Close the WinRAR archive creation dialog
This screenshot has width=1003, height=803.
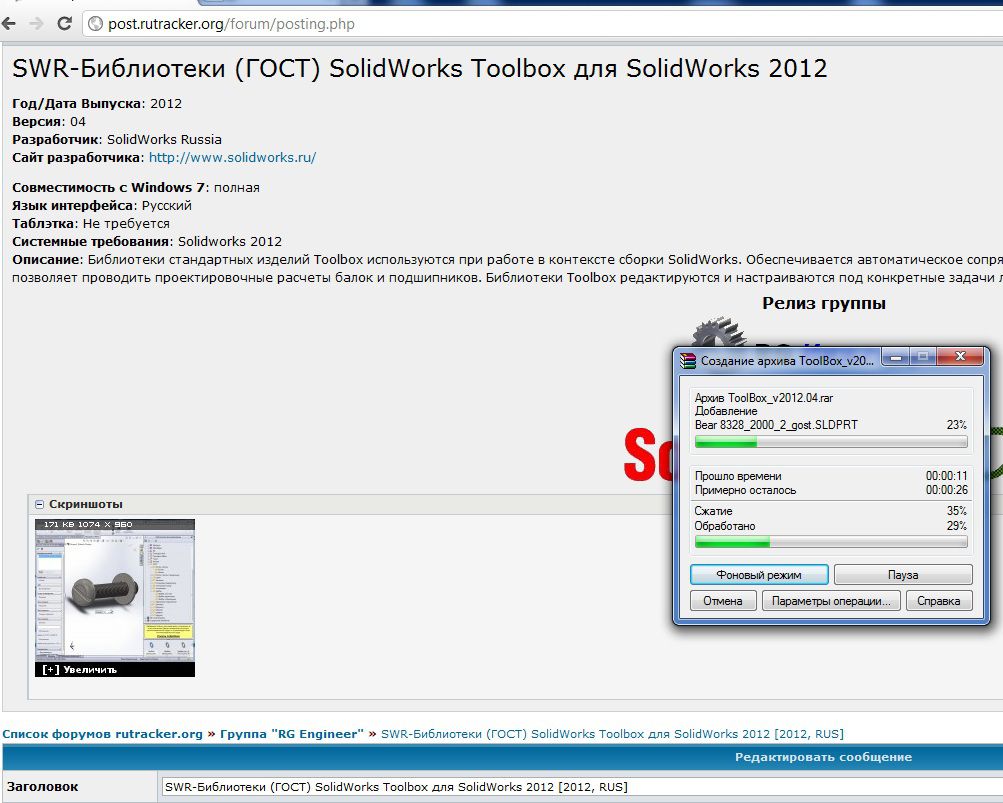coord(960,356)
